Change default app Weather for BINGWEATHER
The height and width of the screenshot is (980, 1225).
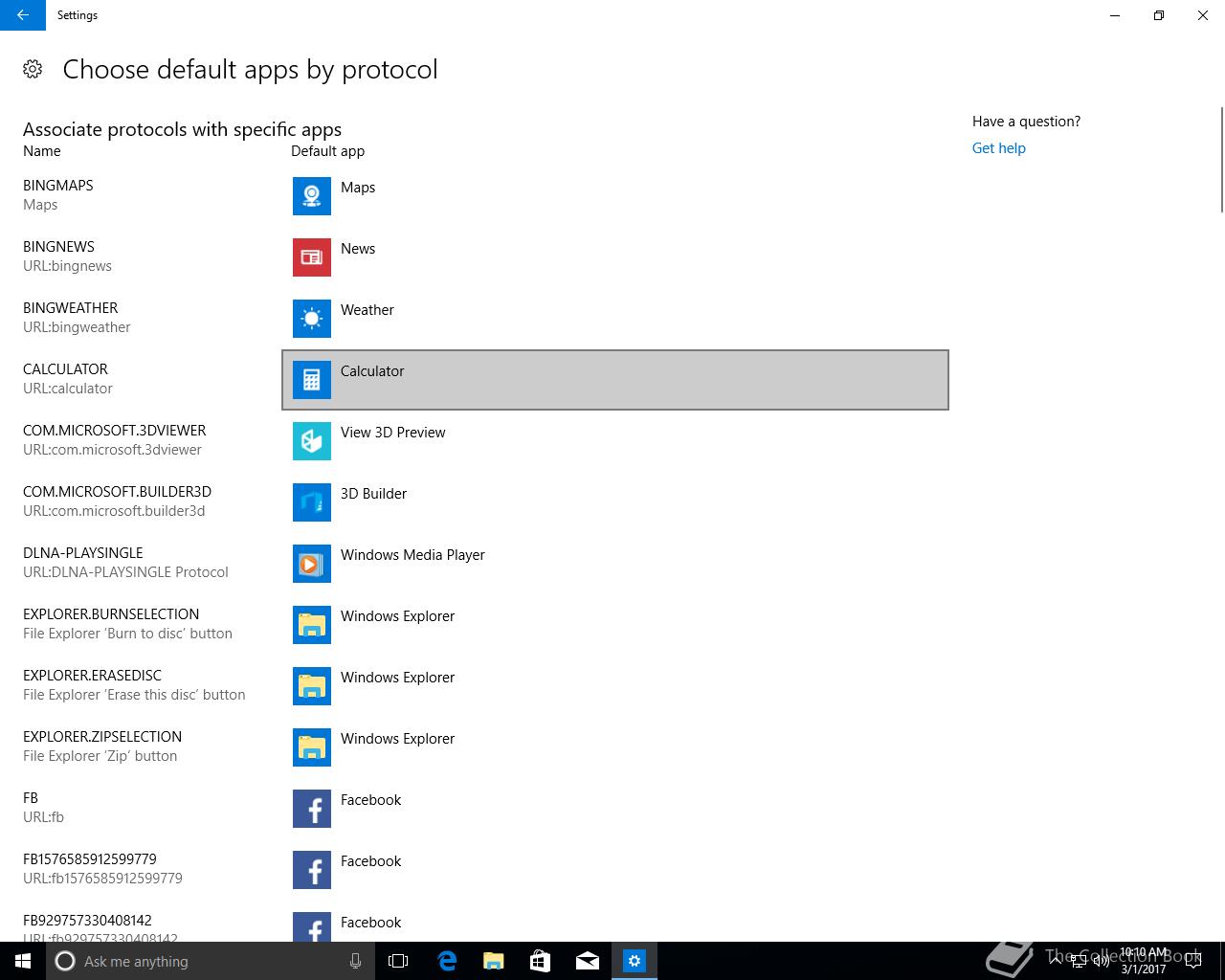pos(615,319)
